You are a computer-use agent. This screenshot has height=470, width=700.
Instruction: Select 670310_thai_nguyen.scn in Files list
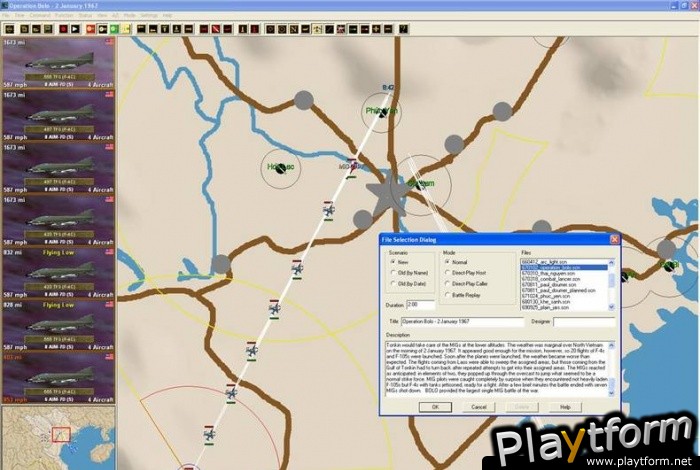(x=564, y=273)
